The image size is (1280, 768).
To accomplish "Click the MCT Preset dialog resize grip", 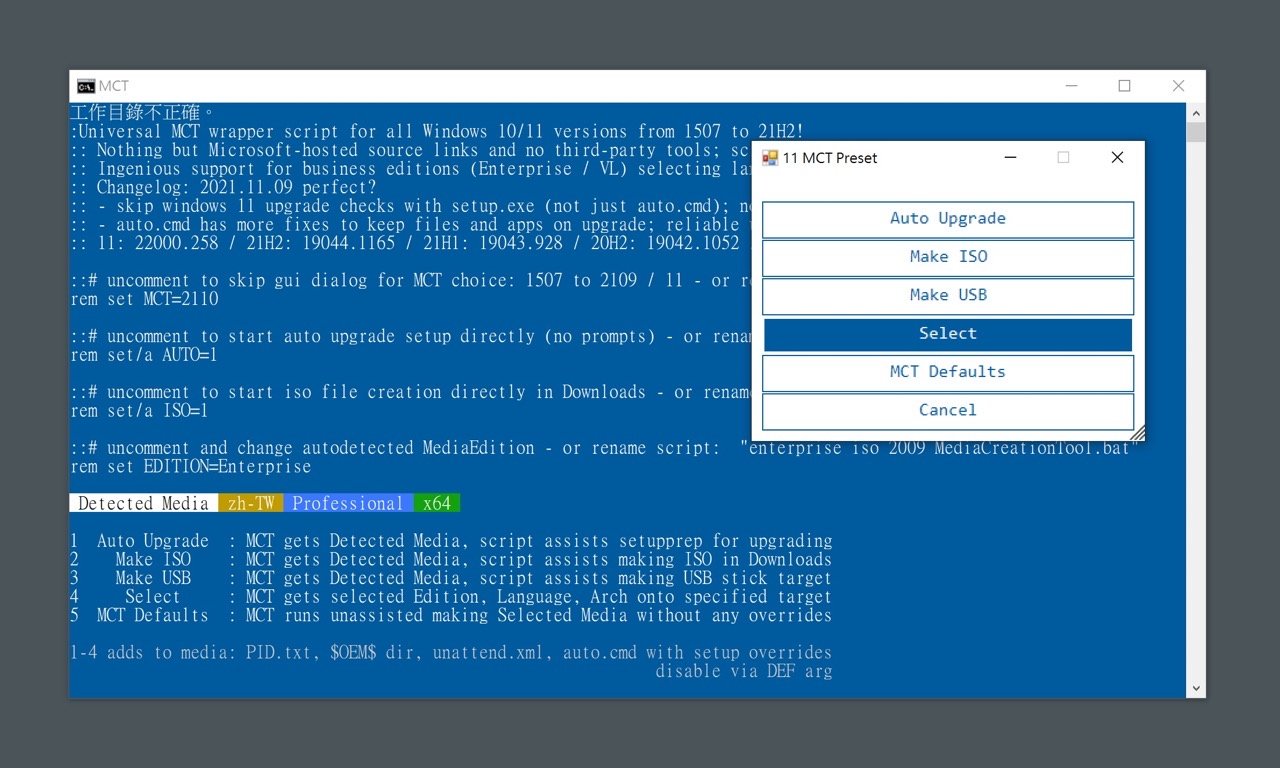I will (x=1137, y=434).
